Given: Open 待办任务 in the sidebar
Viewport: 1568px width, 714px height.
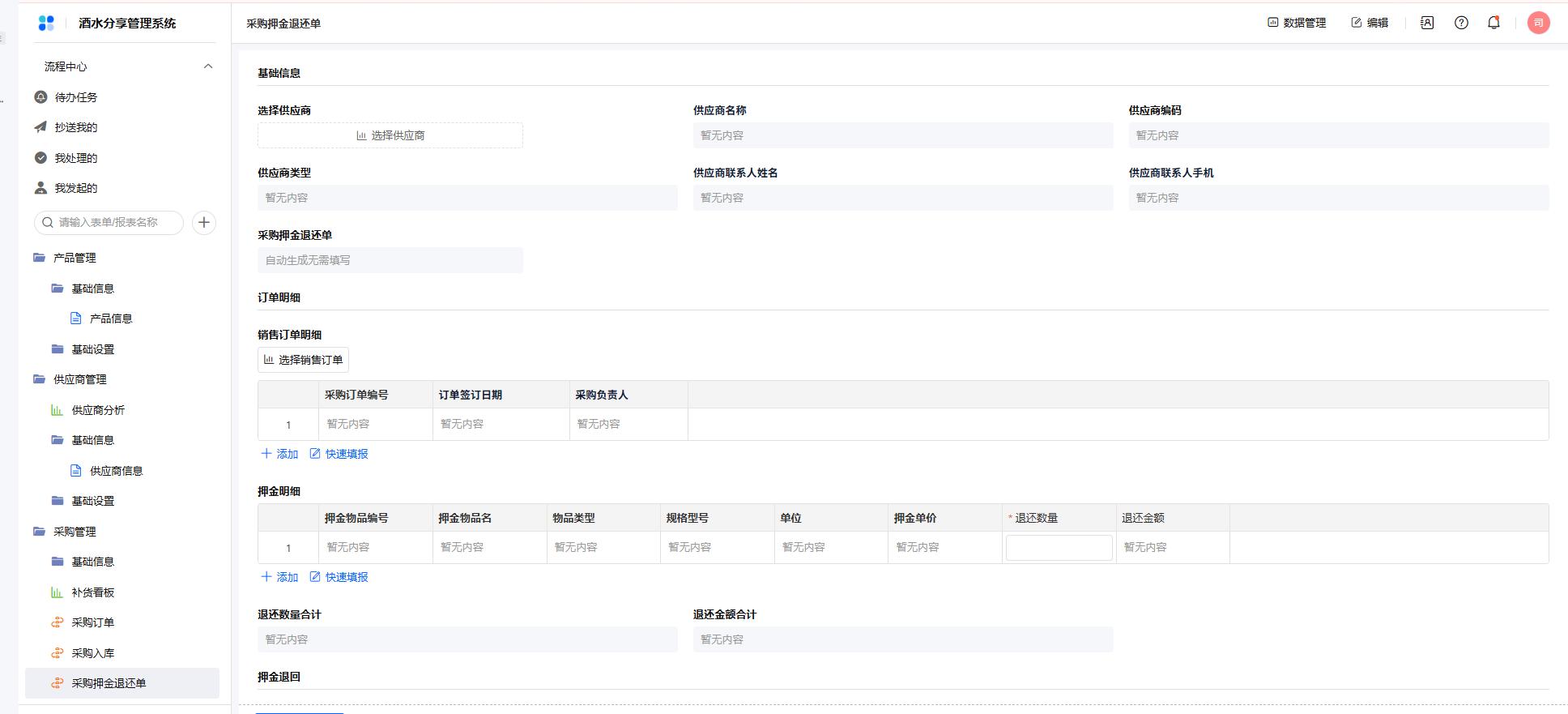Looking at the screenshot, I should click(x=122, y=97).
